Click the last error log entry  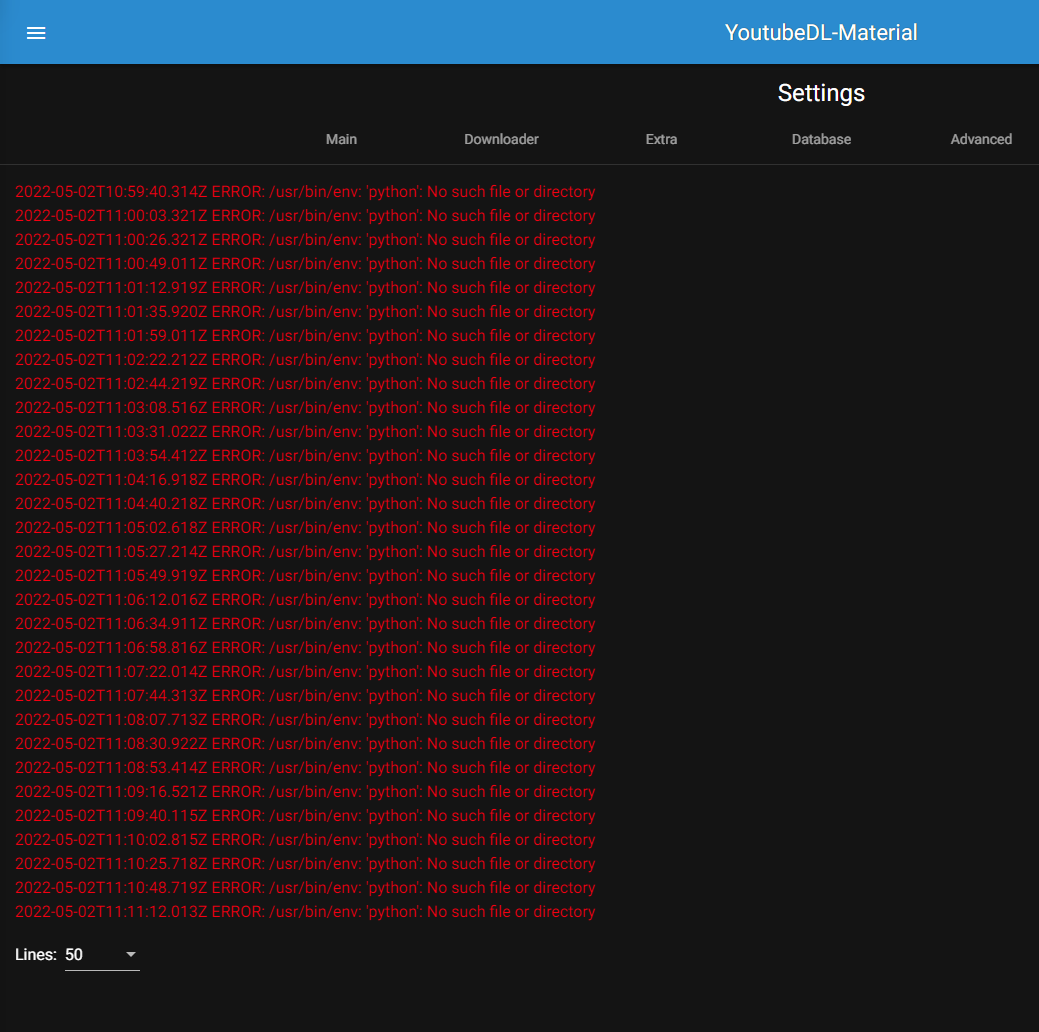[x=305, y=911]
